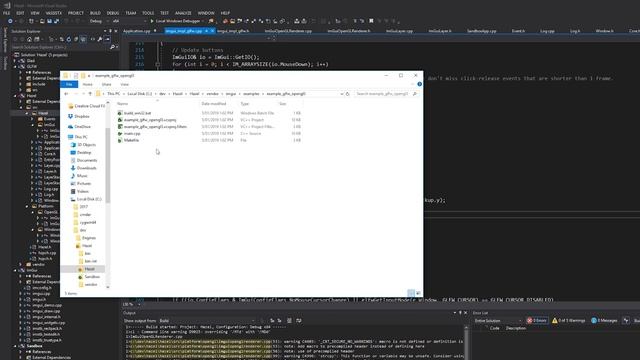Click the build_win32.bat file icon
Viewport: 640px width, 360px height.
click(120, 113)
